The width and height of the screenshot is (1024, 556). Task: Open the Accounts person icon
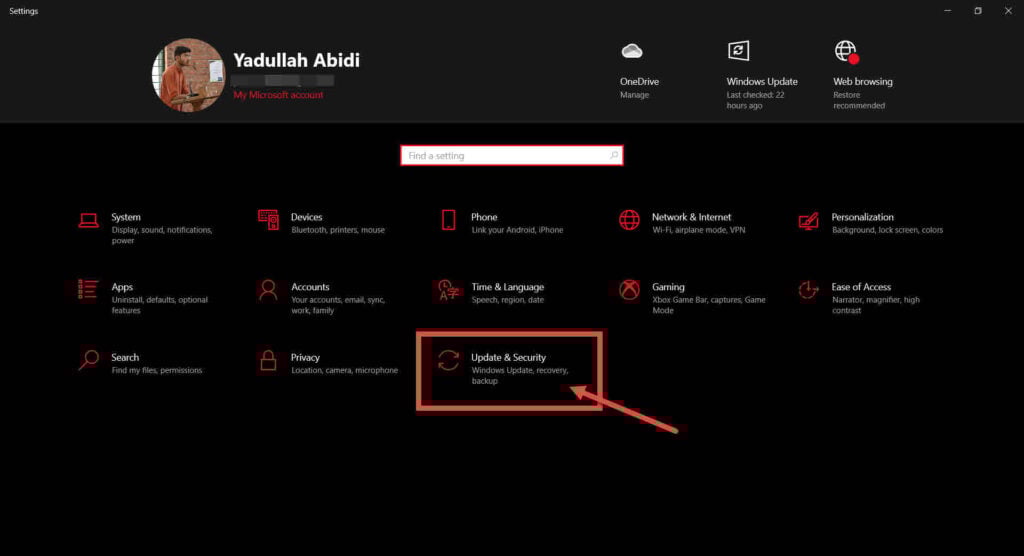pyautogui.click(x=268, y=289)
